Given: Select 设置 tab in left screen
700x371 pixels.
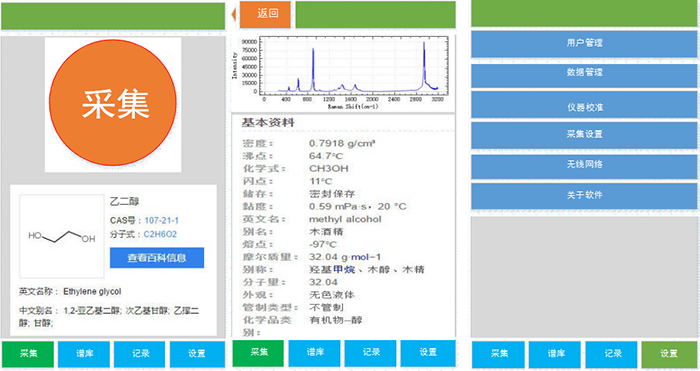Looking at the screenshot, I should [x=197, y=354].
